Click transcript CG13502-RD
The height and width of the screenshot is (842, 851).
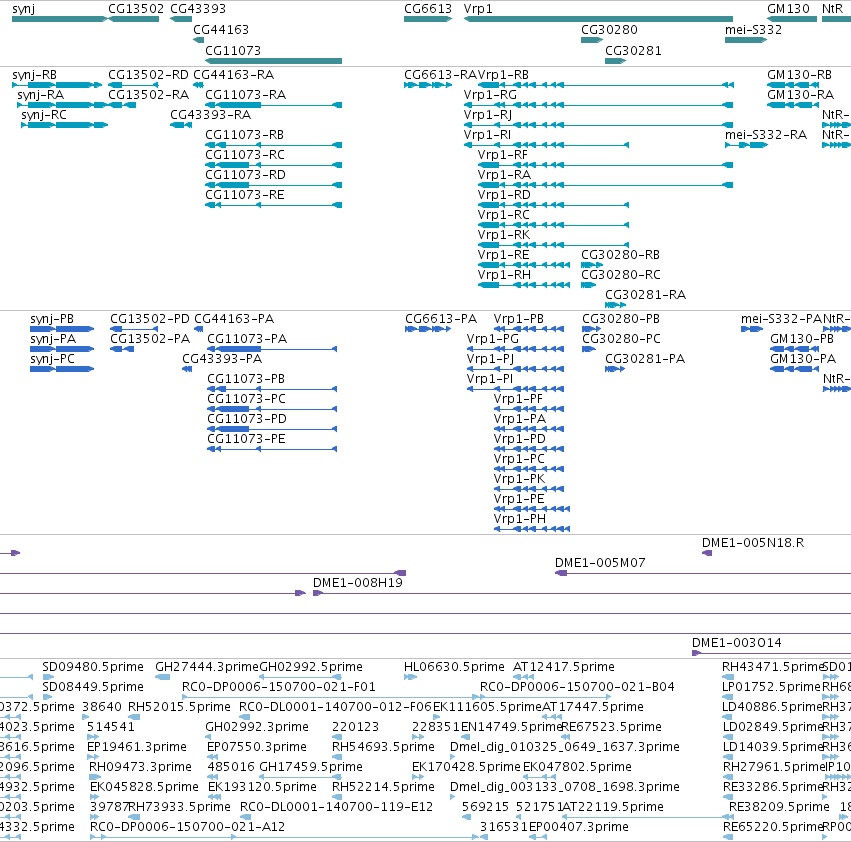(148, 75)
